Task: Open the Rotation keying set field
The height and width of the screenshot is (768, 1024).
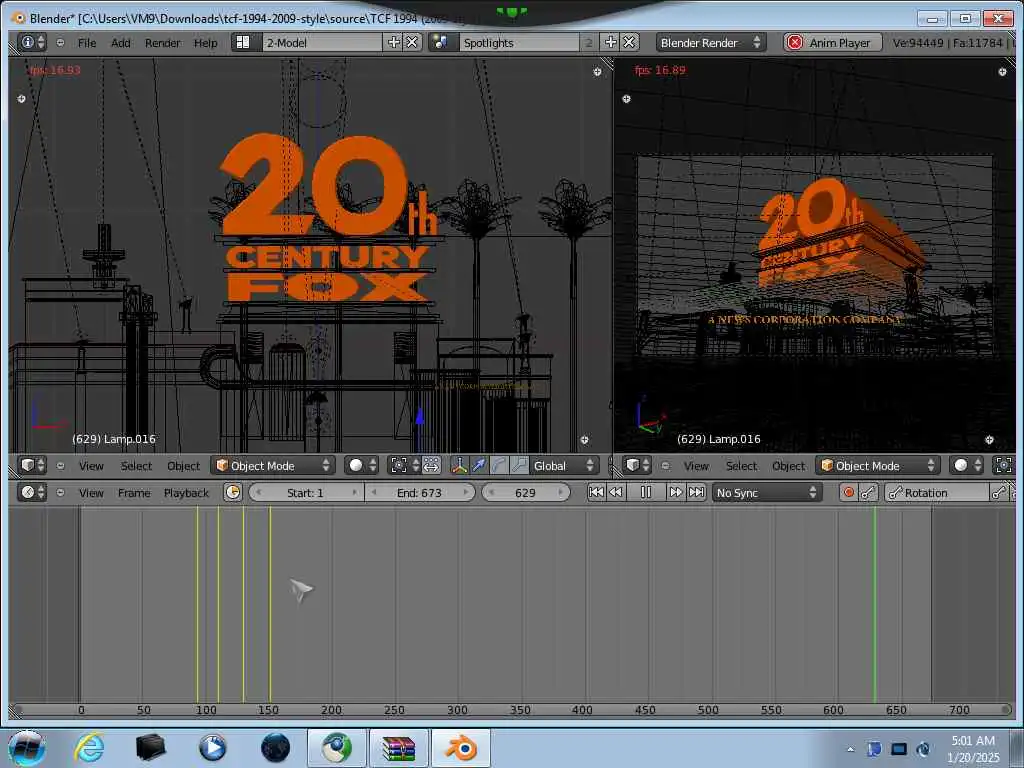Action: pos(936,492)
